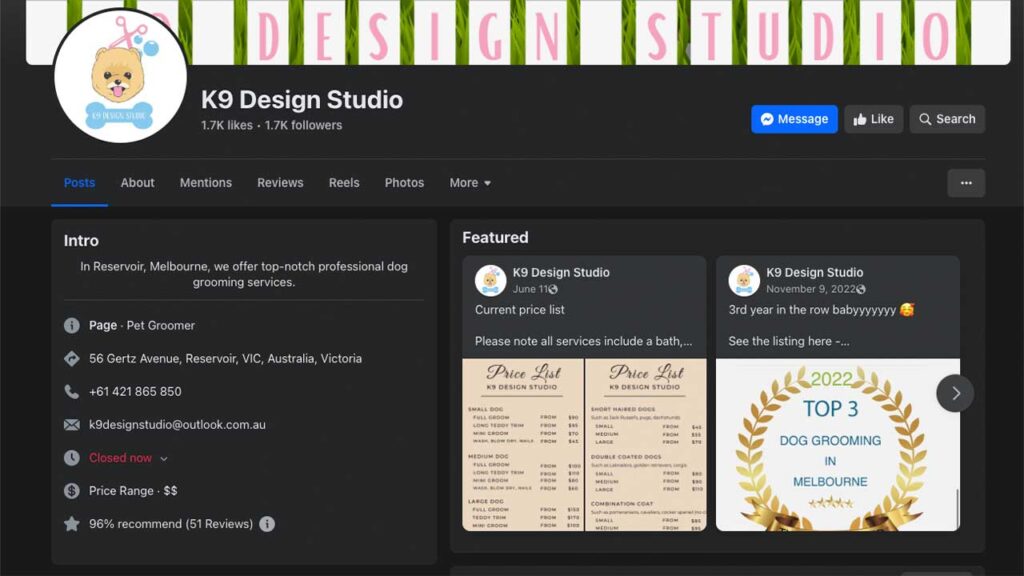The image size is (1024, 576).
Task: Open the November 9, 2022 post date
Action: [x=810, y=289]
